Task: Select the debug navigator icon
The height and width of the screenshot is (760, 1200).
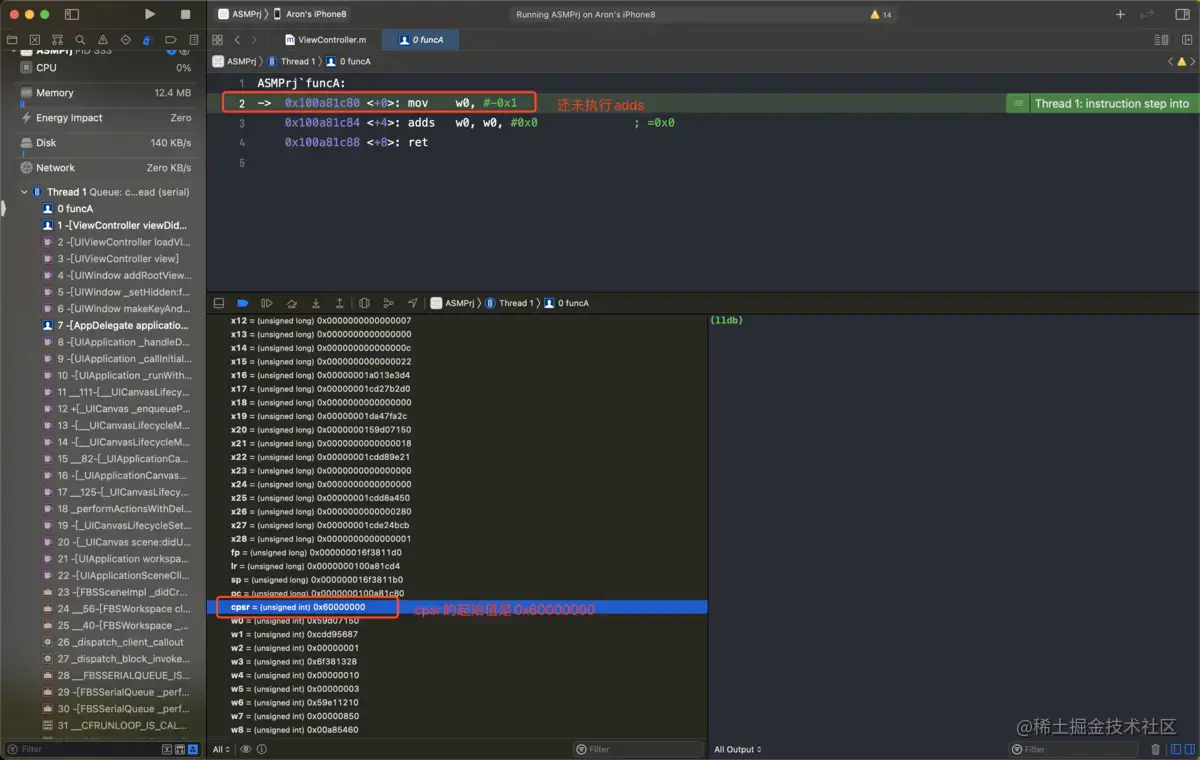Action: click(x=147, y=40)
